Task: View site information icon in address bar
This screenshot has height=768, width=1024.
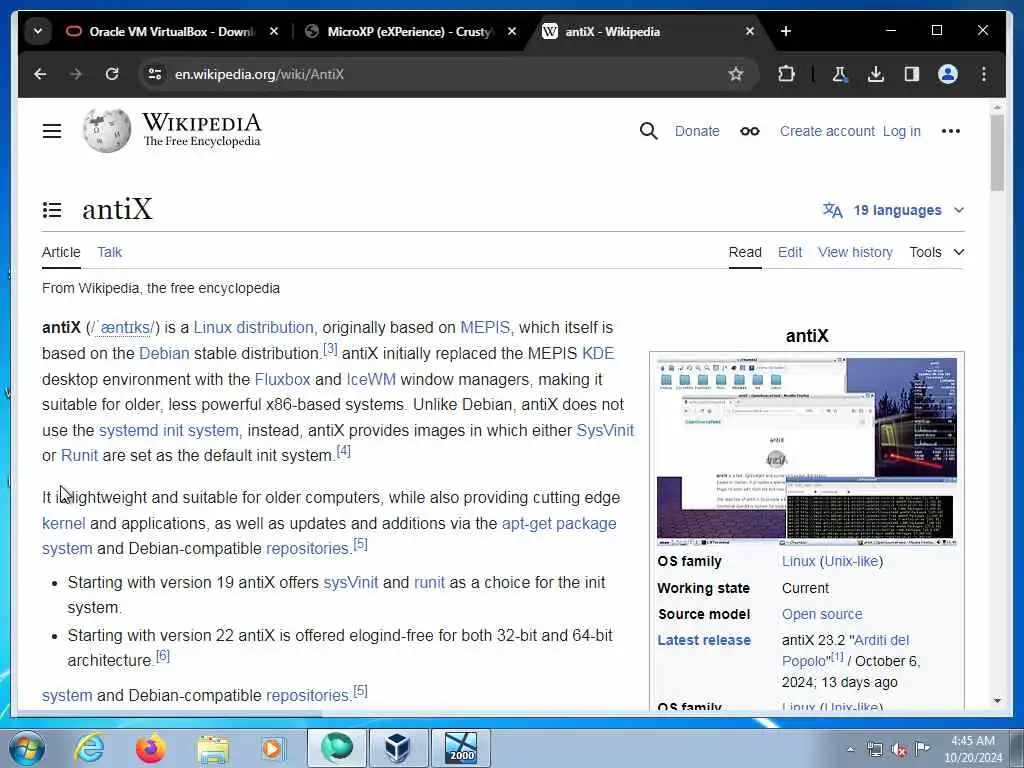Action: pyautogui.click(x=155, y=74)
